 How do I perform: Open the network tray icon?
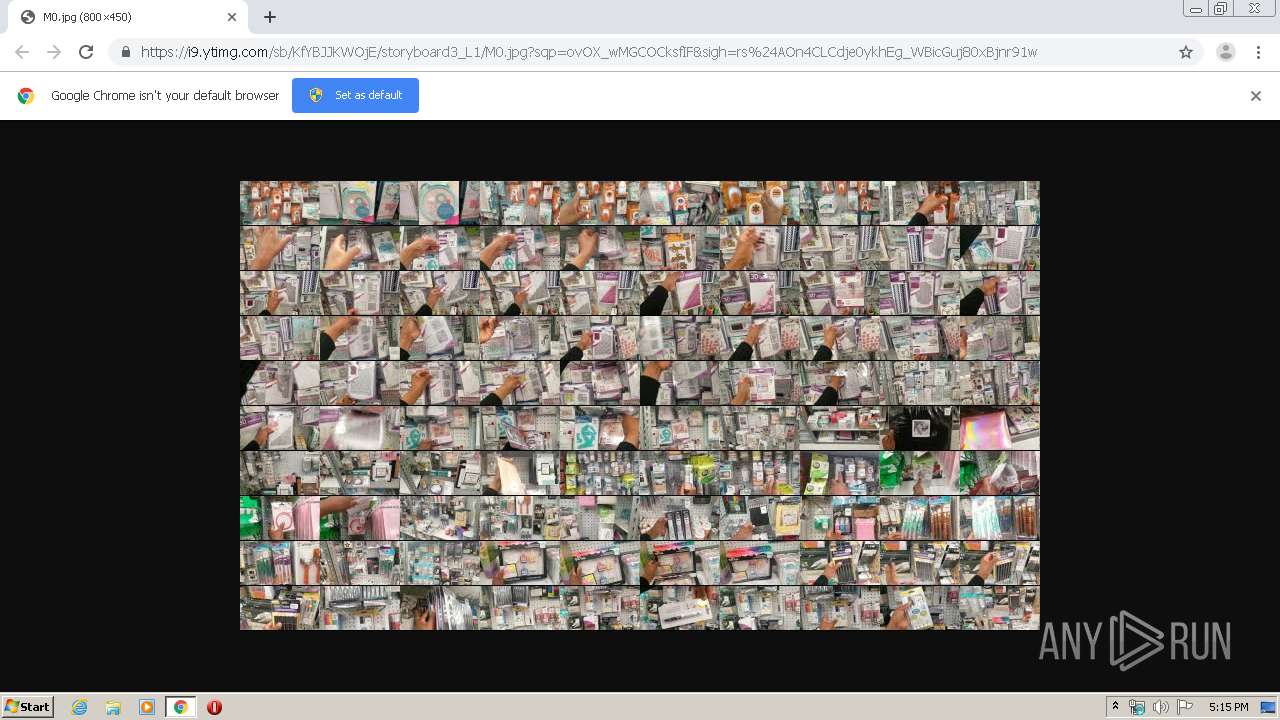point(1137,707)
